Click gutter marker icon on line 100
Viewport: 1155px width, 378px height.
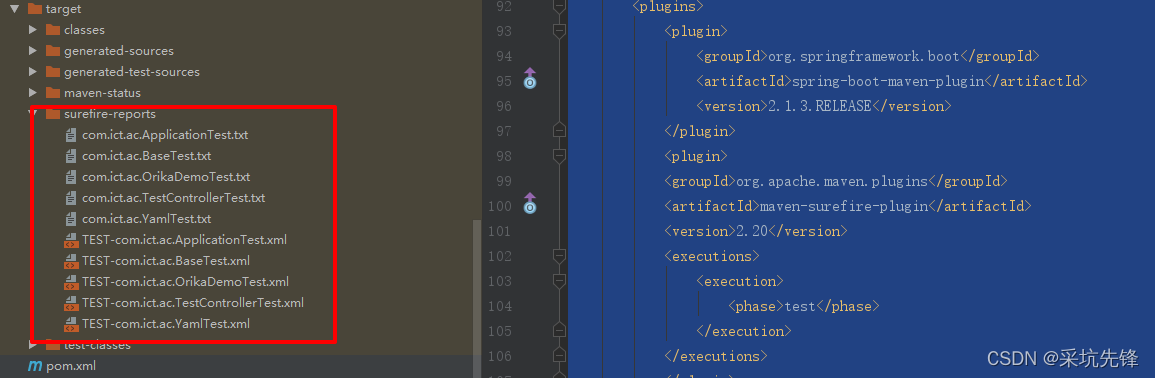point(530,203)
